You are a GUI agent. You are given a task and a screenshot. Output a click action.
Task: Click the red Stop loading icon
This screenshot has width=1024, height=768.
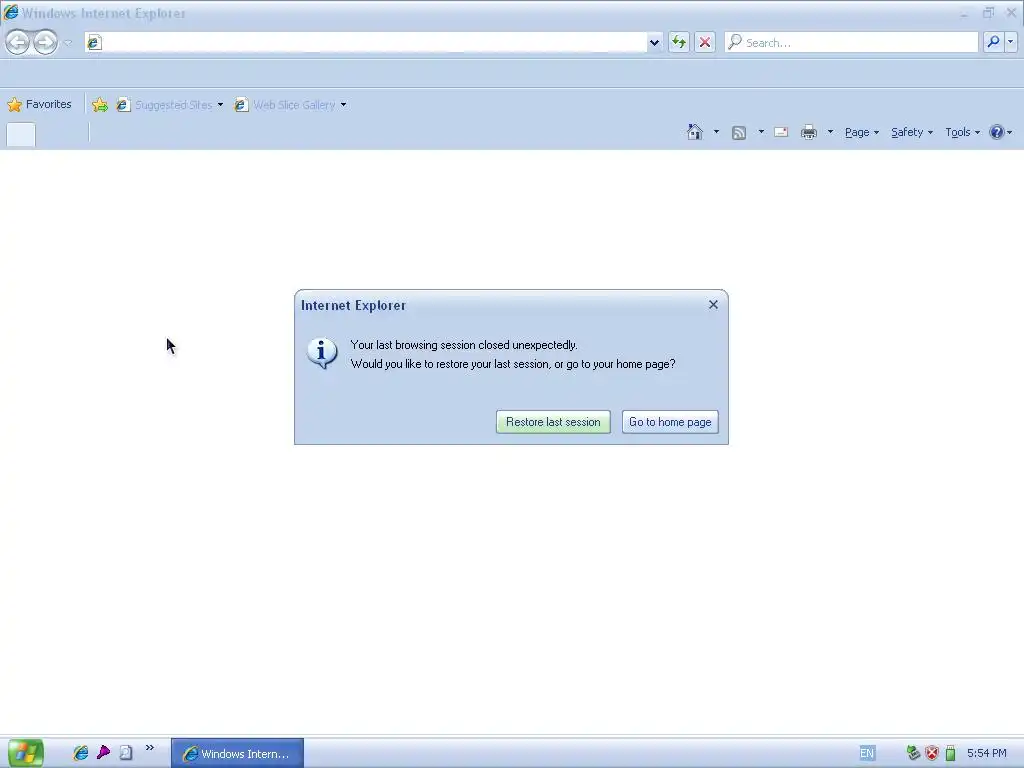[x=705, y=42]
